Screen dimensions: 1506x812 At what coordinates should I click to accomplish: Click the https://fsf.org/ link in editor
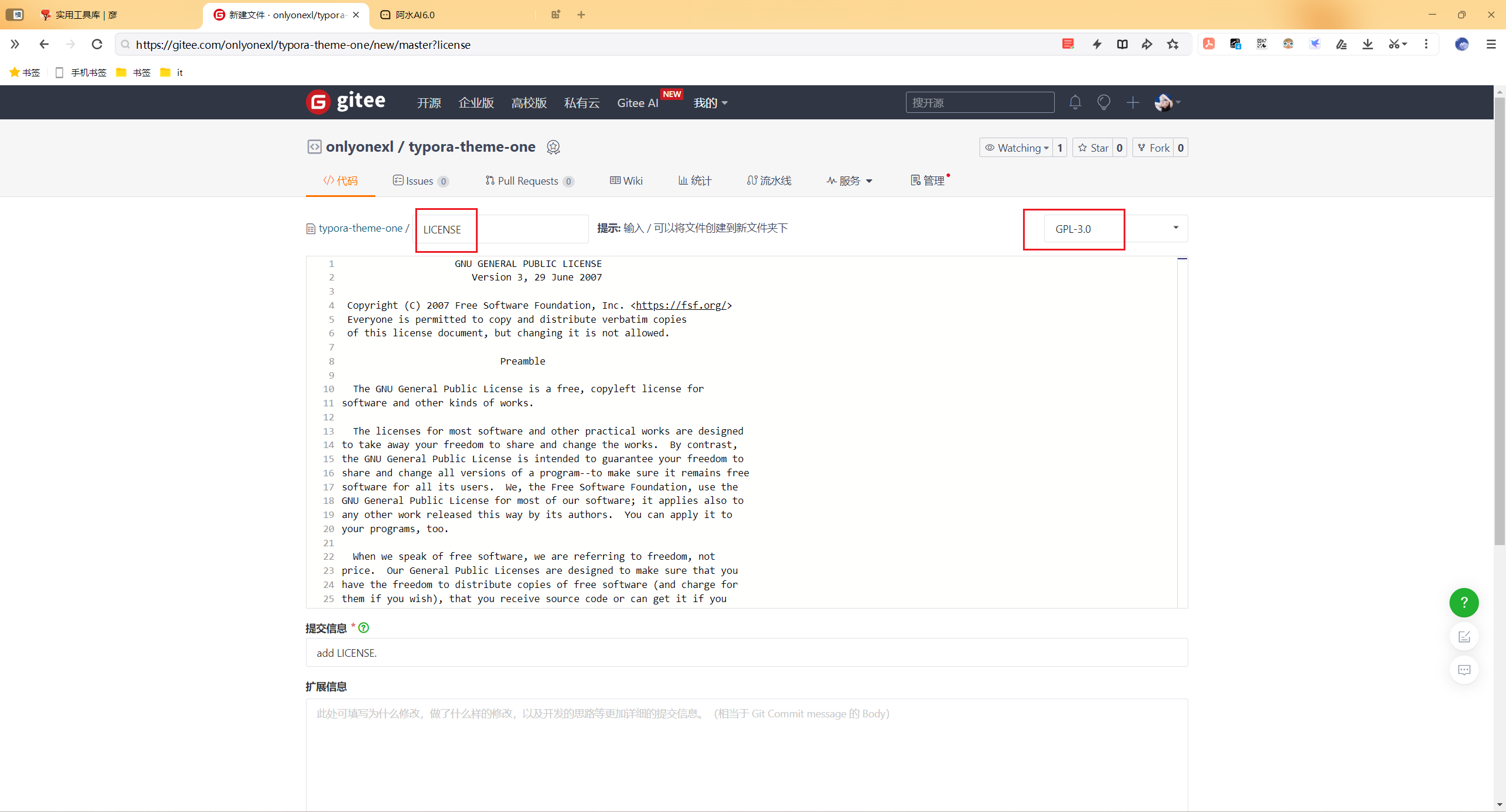click(x=681, y=305)
